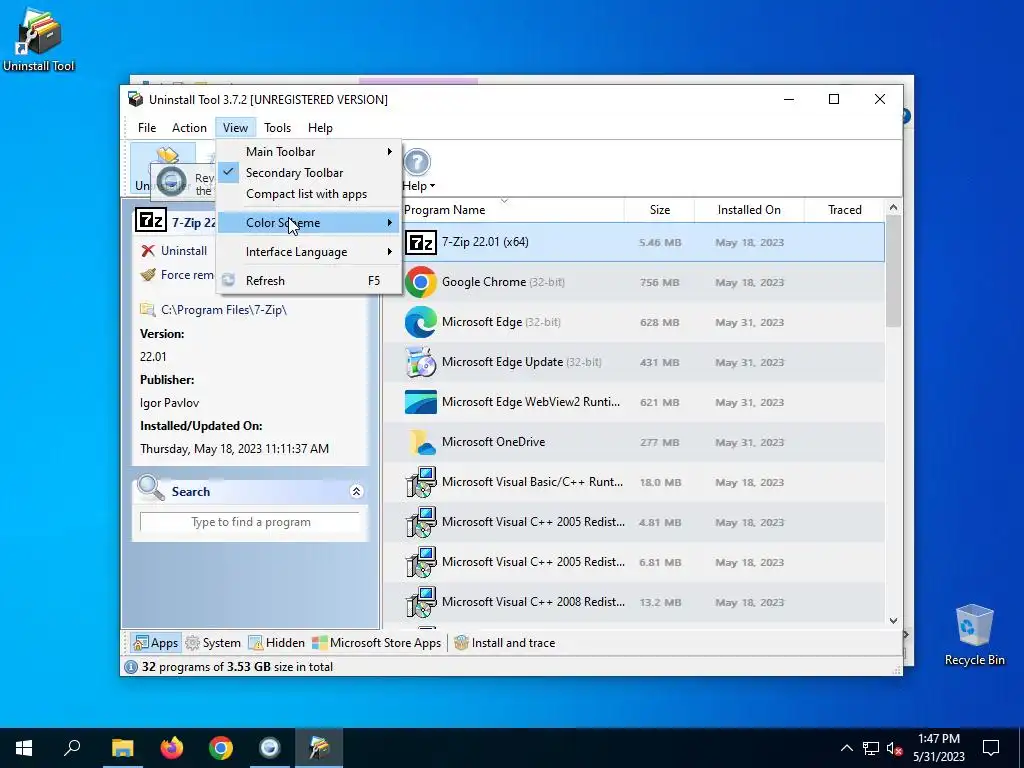
Task: Click the Refresh menu item icon
Action: [228, 280]
